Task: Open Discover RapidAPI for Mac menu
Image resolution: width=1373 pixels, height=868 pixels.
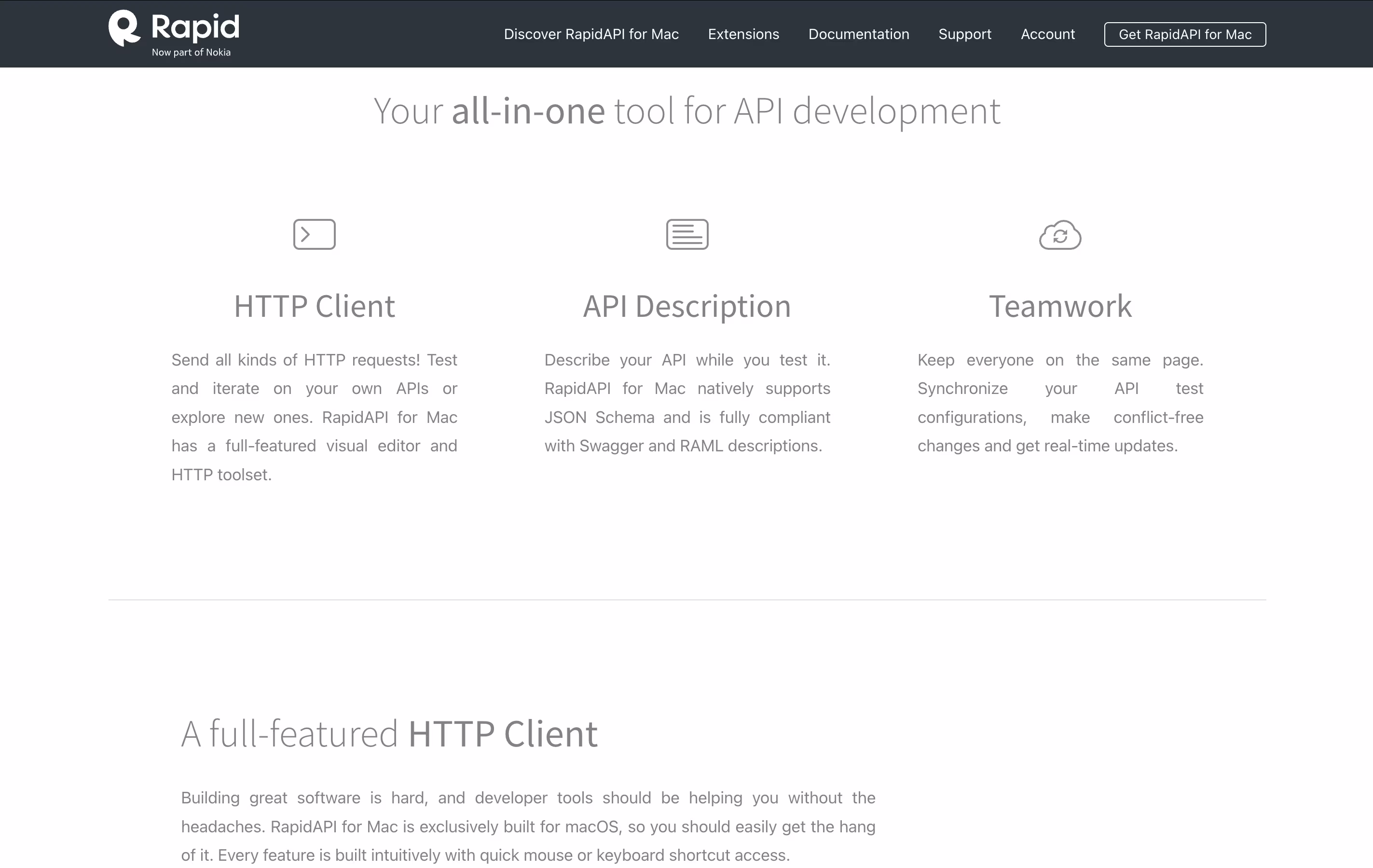Action: (x=590, y=34)
